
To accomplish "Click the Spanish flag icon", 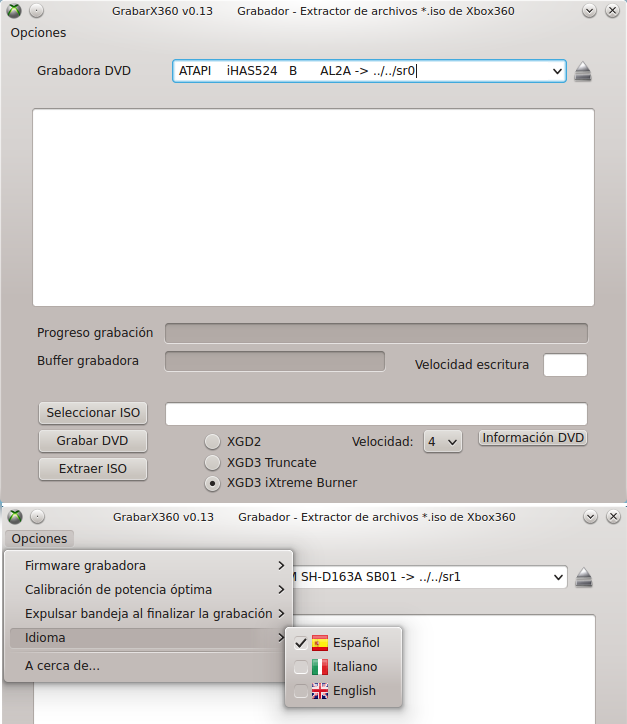I will [320, 643].
